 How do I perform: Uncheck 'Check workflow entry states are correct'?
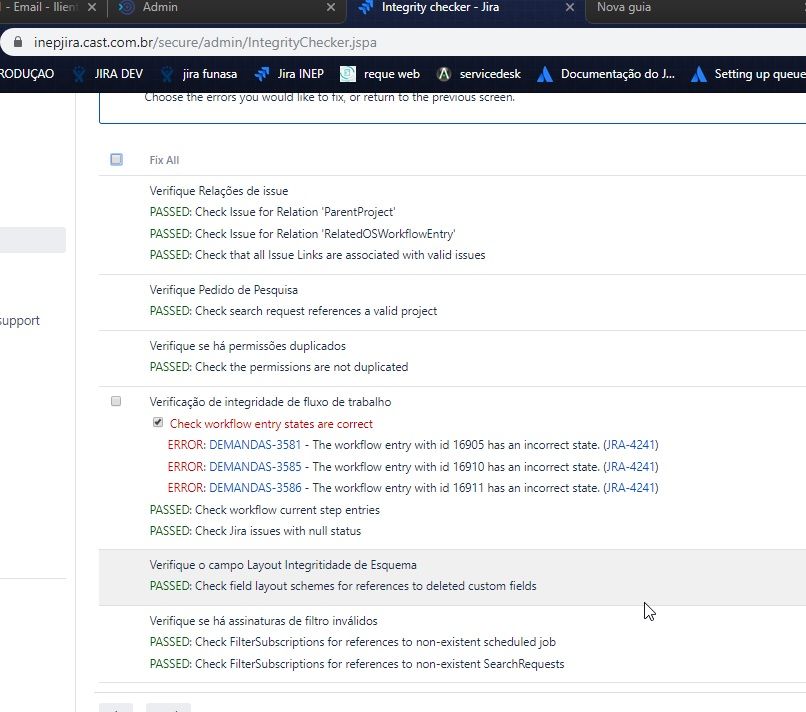click(x=158, y=422)
